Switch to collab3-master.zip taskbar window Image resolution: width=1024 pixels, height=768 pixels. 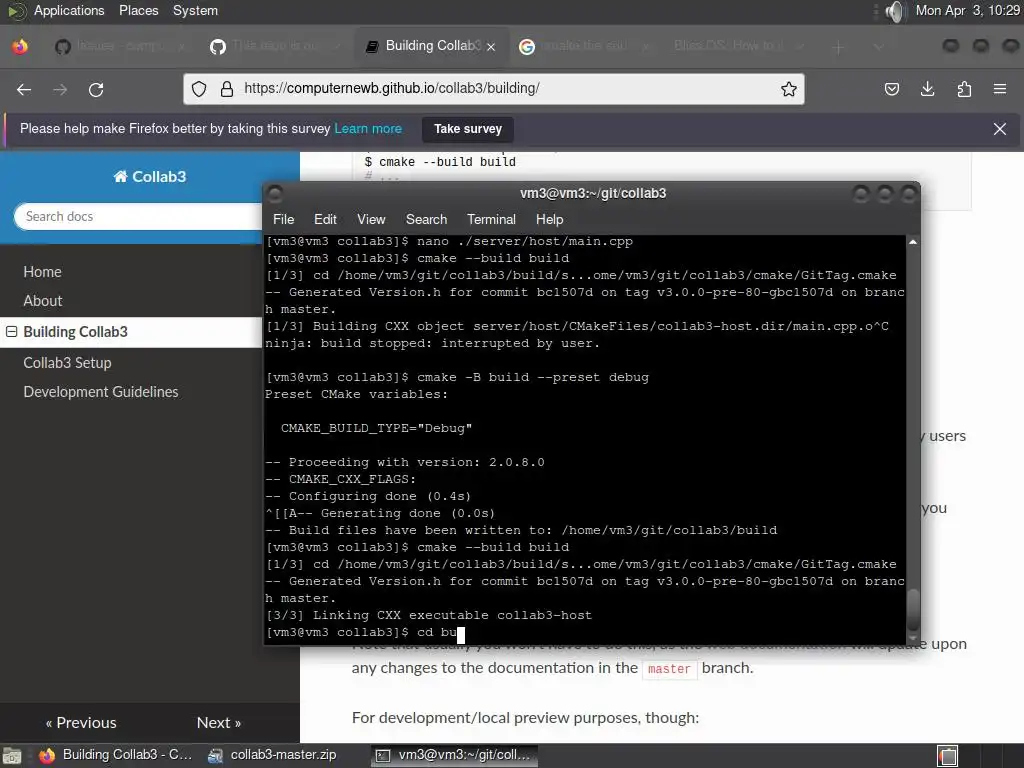272,755
